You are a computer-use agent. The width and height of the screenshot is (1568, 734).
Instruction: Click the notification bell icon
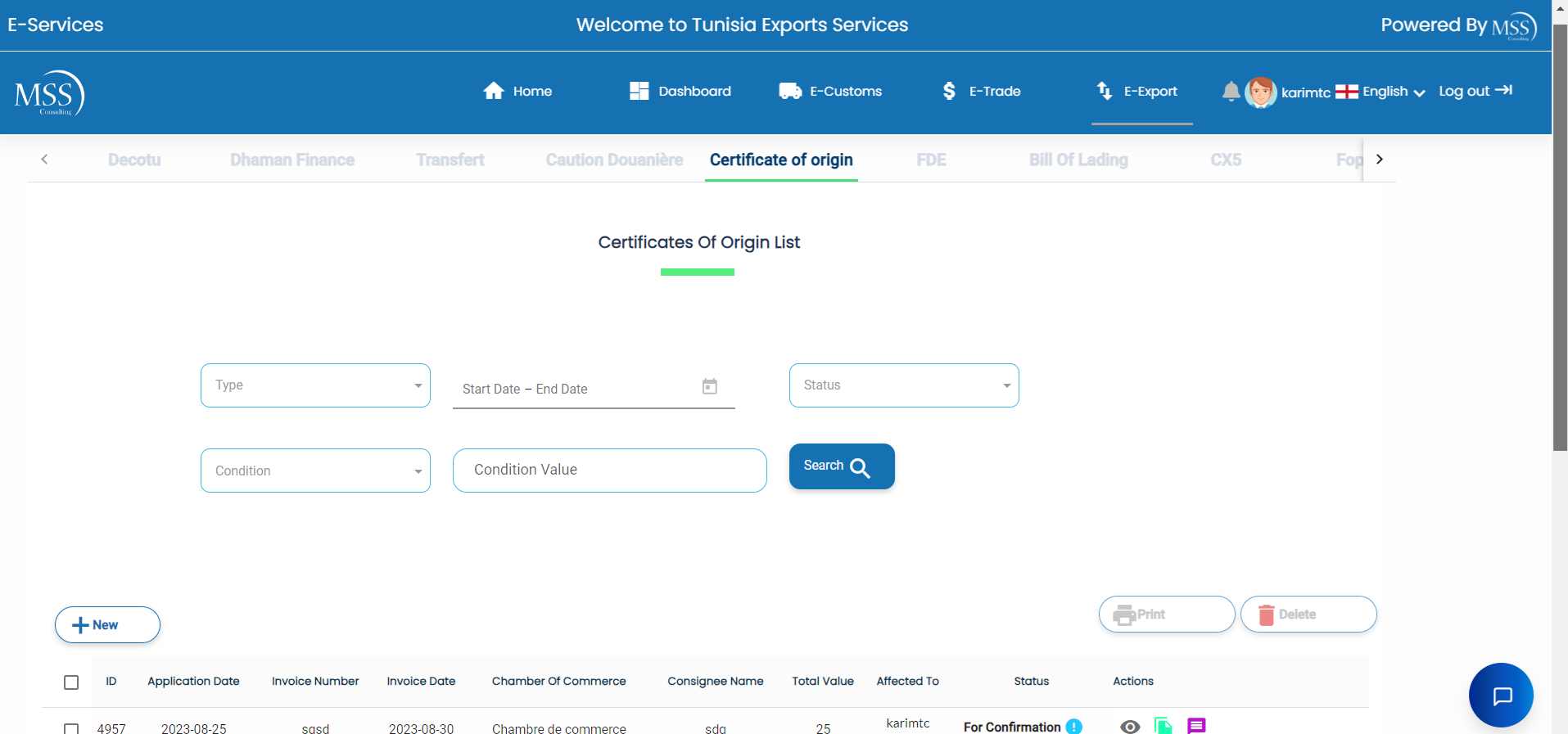[x=1231, y=92]
